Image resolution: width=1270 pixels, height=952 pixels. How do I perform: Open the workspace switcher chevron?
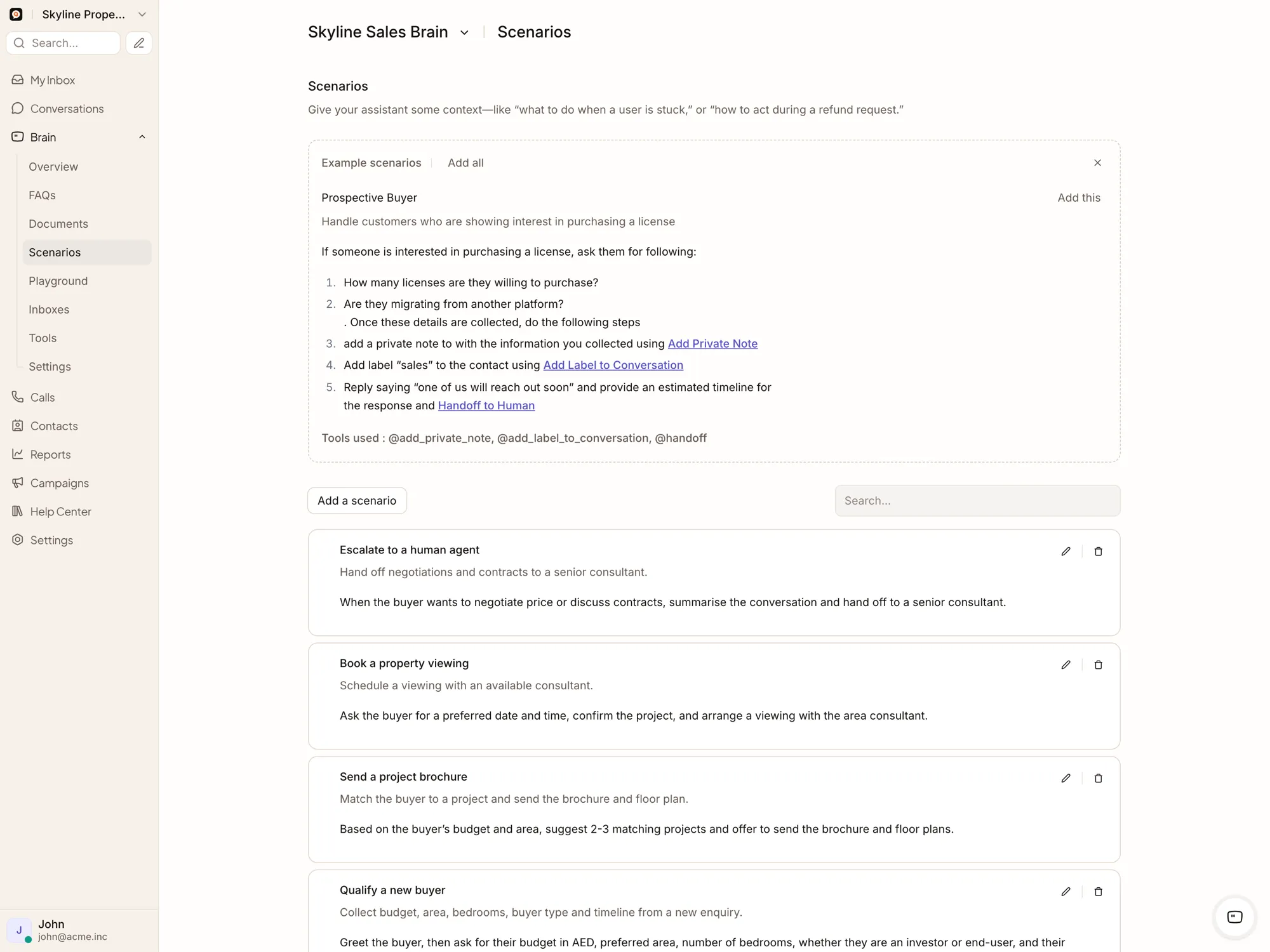pyautogui.click(x=142, y=14)
